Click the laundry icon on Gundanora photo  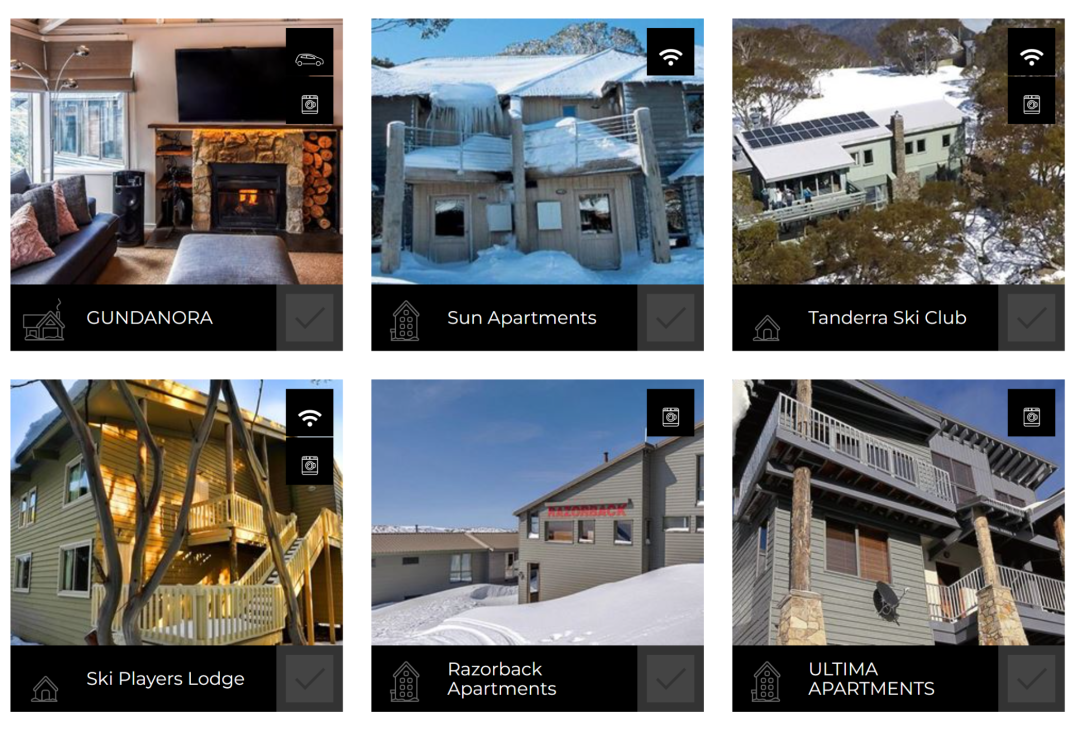click(309, 105)
